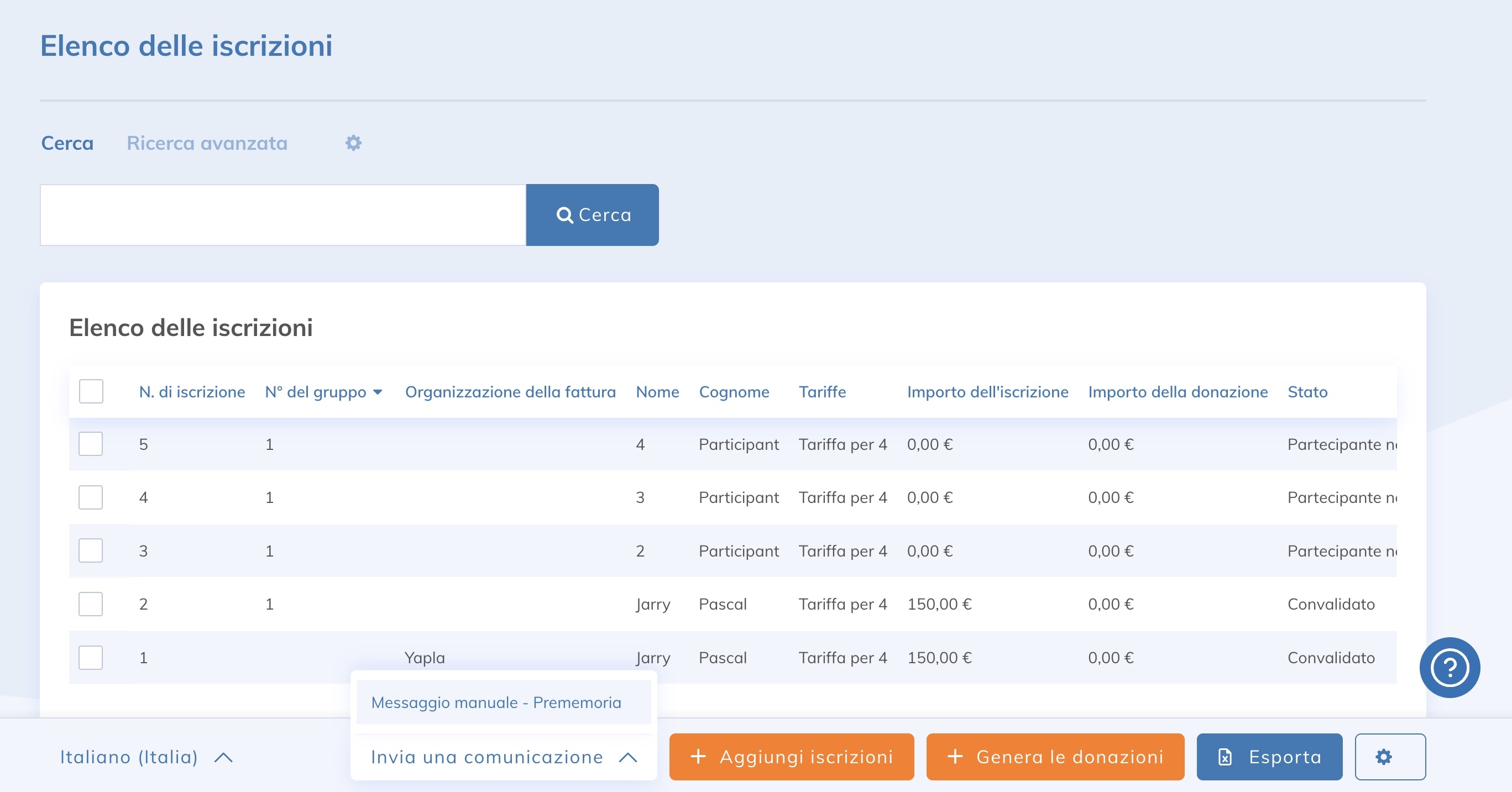This screenshot has width=1512, height=792.
Task: Sort table by Cognome column header
Action: (734, 392)
